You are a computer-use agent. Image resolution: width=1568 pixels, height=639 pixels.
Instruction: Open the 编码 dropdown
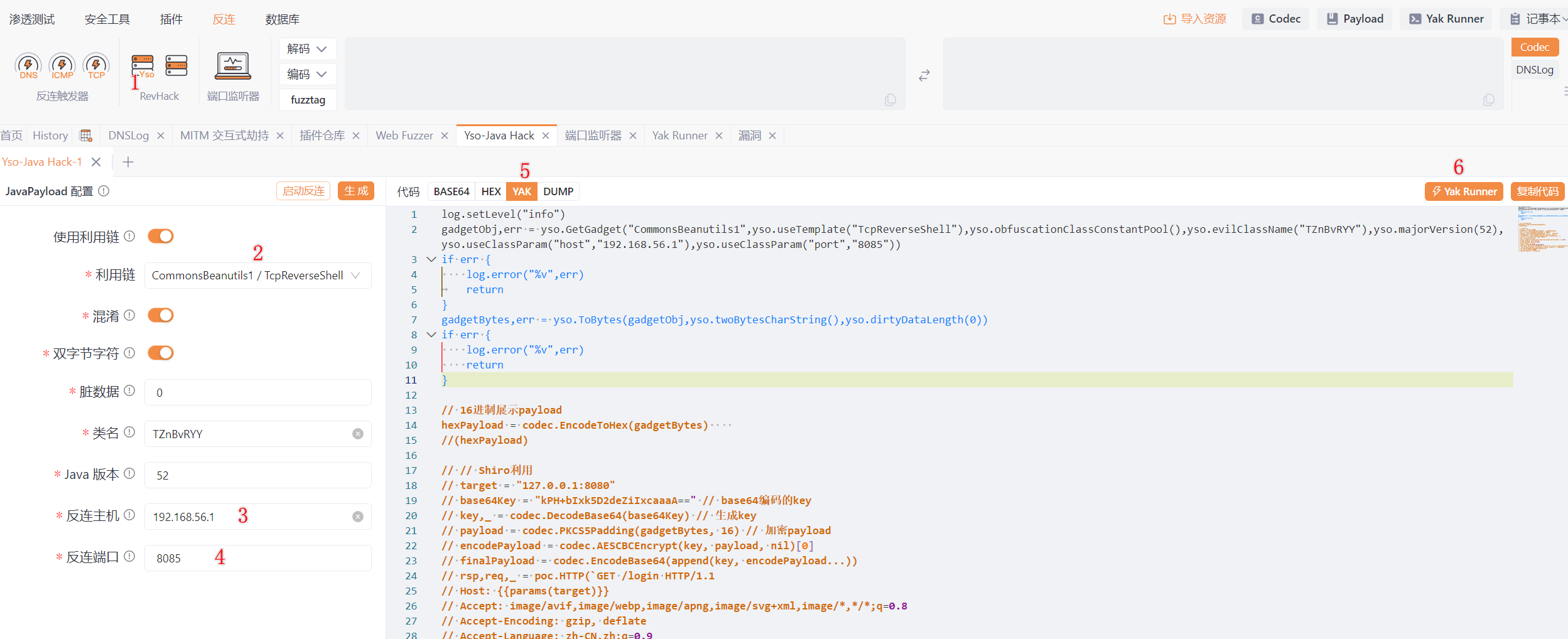(x=308, y=74)
